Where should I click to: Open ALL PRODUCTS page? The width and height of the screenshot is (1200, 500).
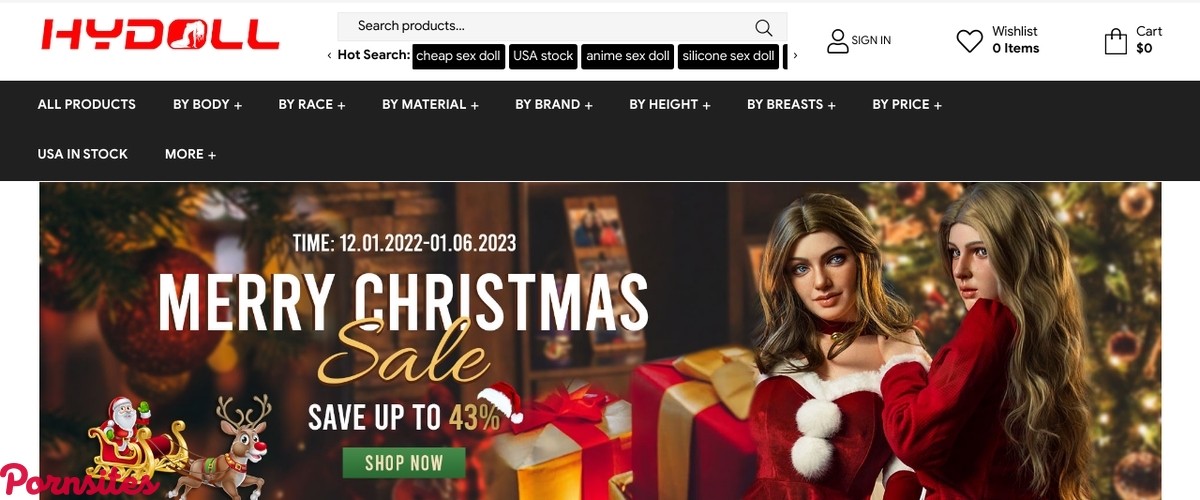click(x=86, y=104)
